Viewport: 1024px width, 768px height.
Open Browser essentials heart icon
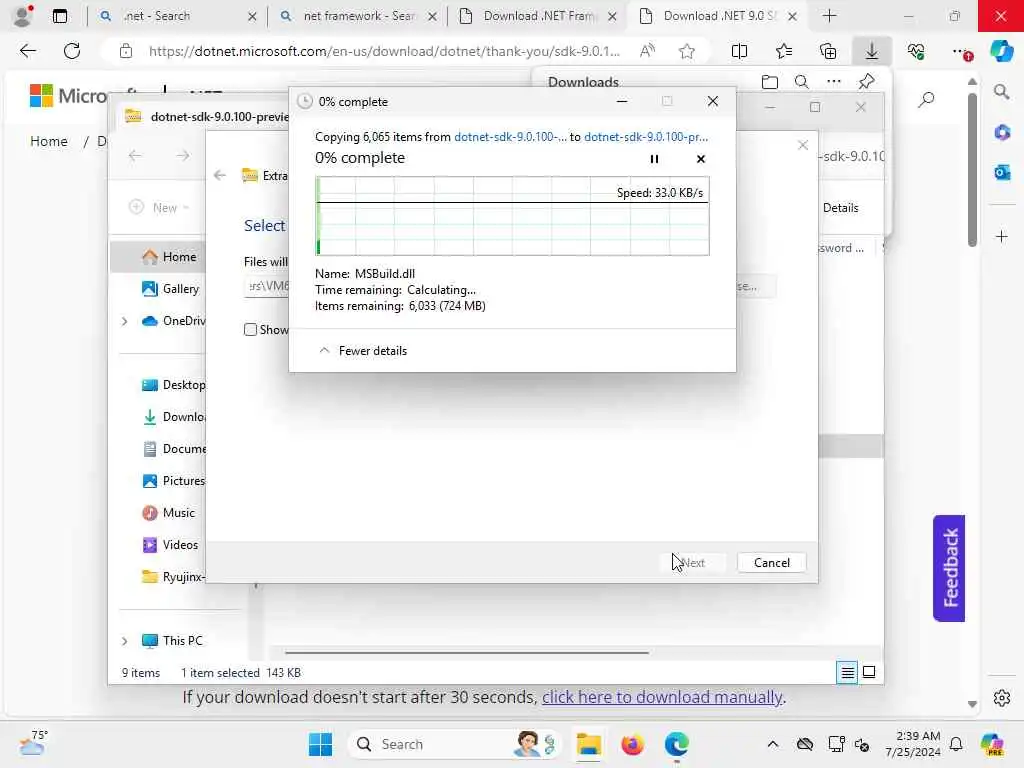pyautogui.click(x=916, y=51)
